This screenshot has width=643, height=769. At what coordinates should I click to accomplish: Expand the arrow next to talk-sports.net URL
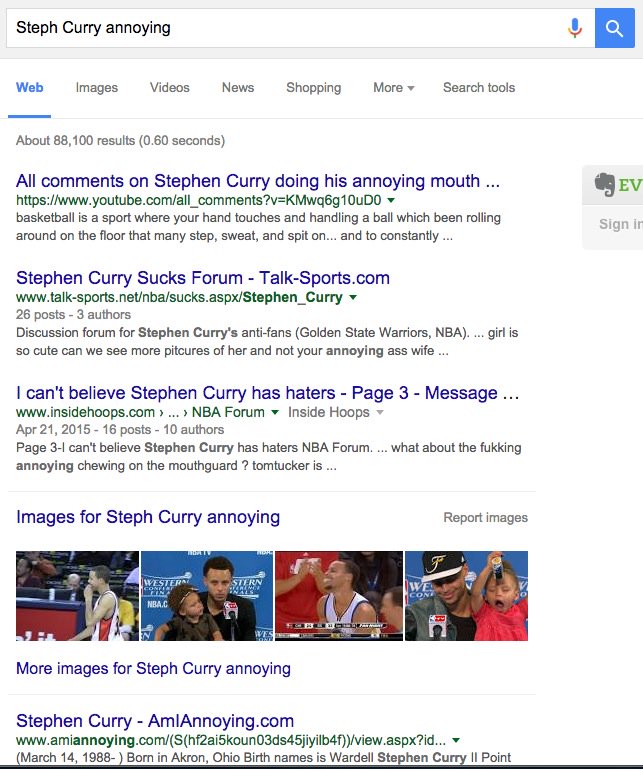353,297
